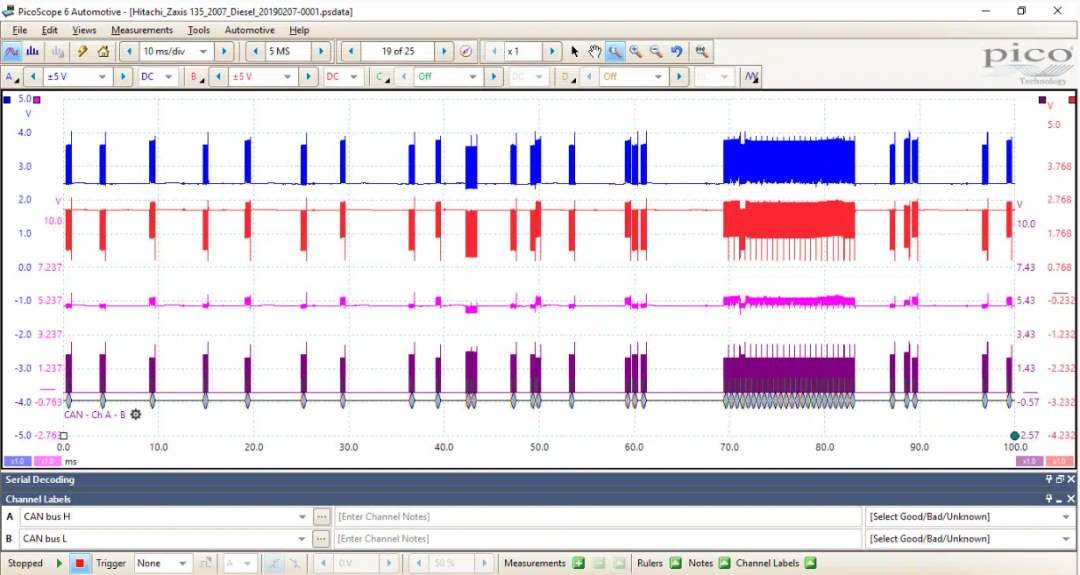Open the Automotive menu

point(249,30)
